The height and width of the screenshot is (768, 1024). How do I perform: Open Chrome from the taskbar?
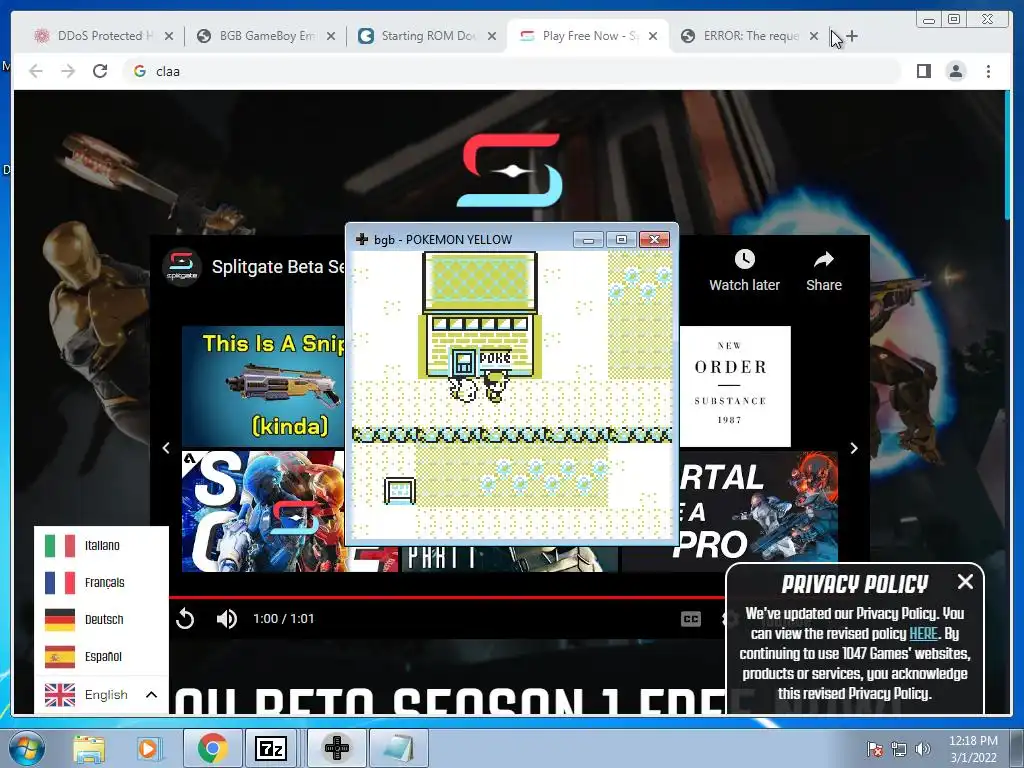click(212, 748)
